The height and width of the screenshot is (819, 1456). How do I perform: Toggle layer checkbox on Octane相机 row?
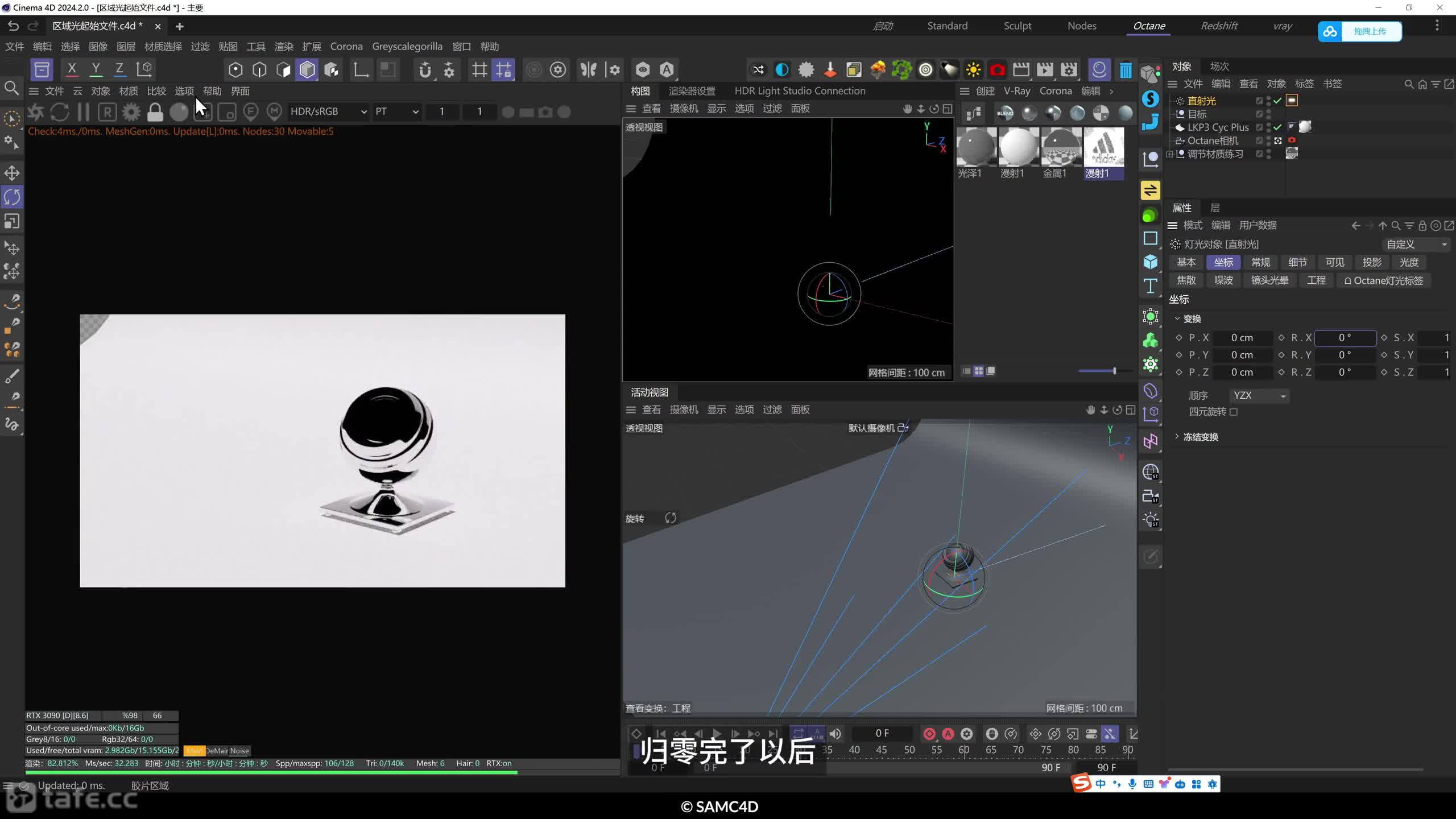[x=1259, y=140]
